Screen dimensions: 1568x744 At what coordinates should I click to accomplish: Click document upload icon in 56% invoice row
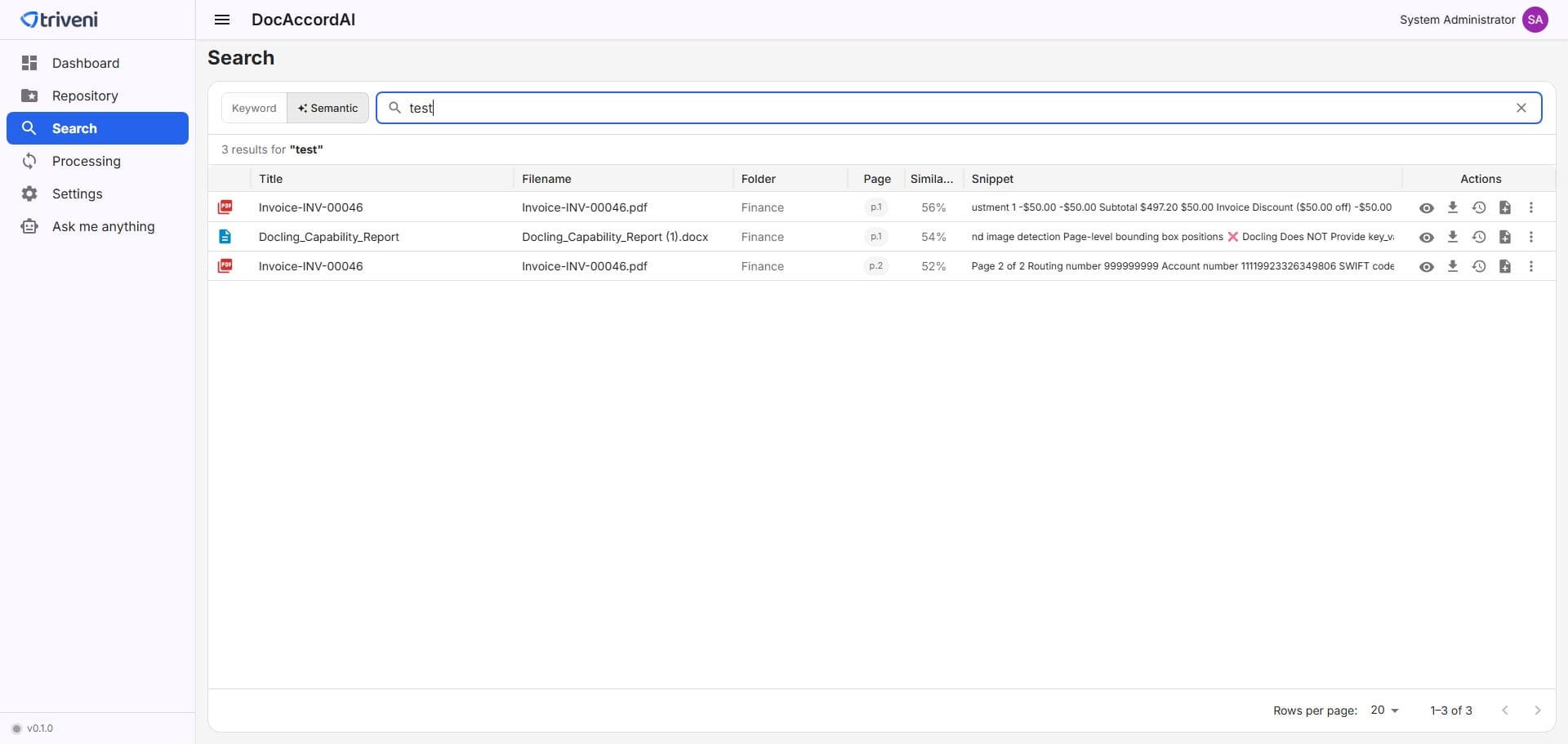[x=1505, y=207]
